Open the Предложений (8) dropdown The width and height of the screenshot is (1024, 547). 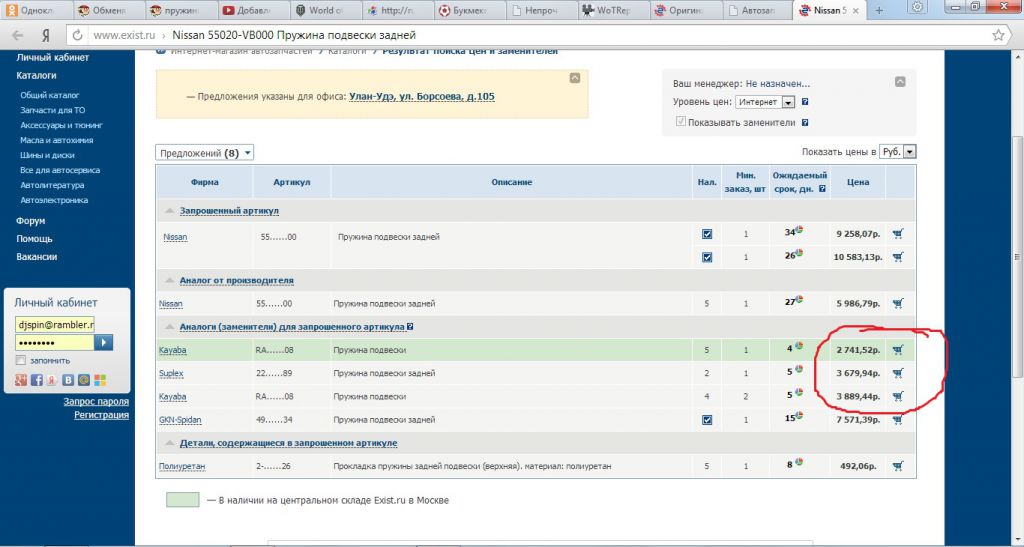[x=205, y=153]
